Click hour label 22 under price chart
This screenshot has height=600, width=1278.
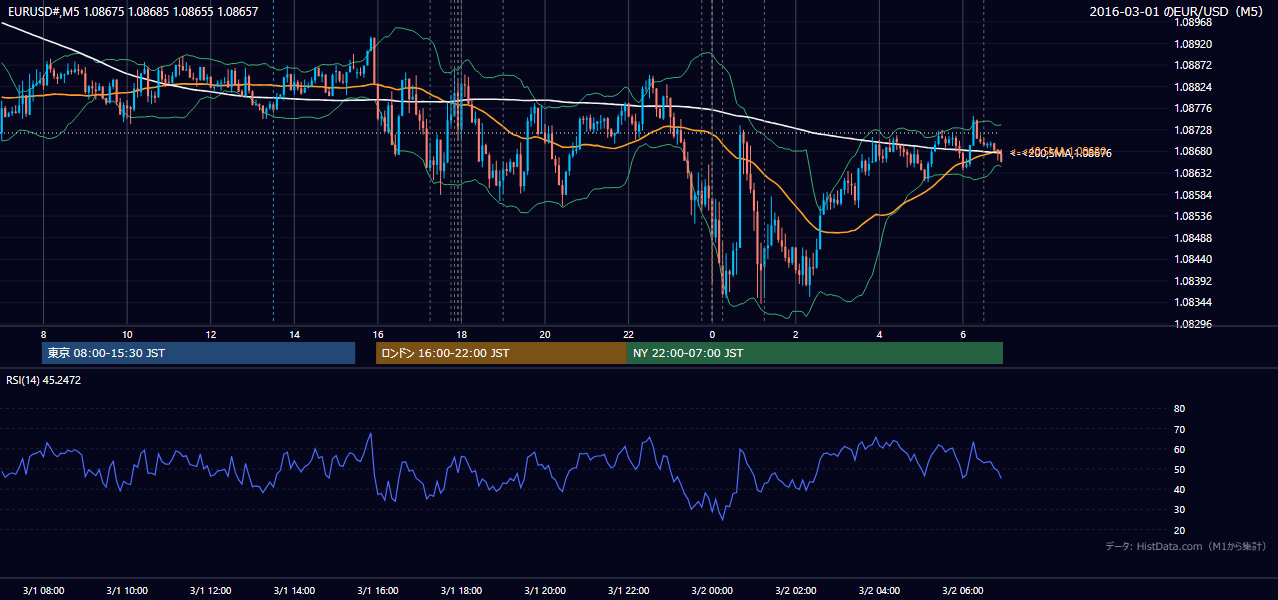(628, 334)
